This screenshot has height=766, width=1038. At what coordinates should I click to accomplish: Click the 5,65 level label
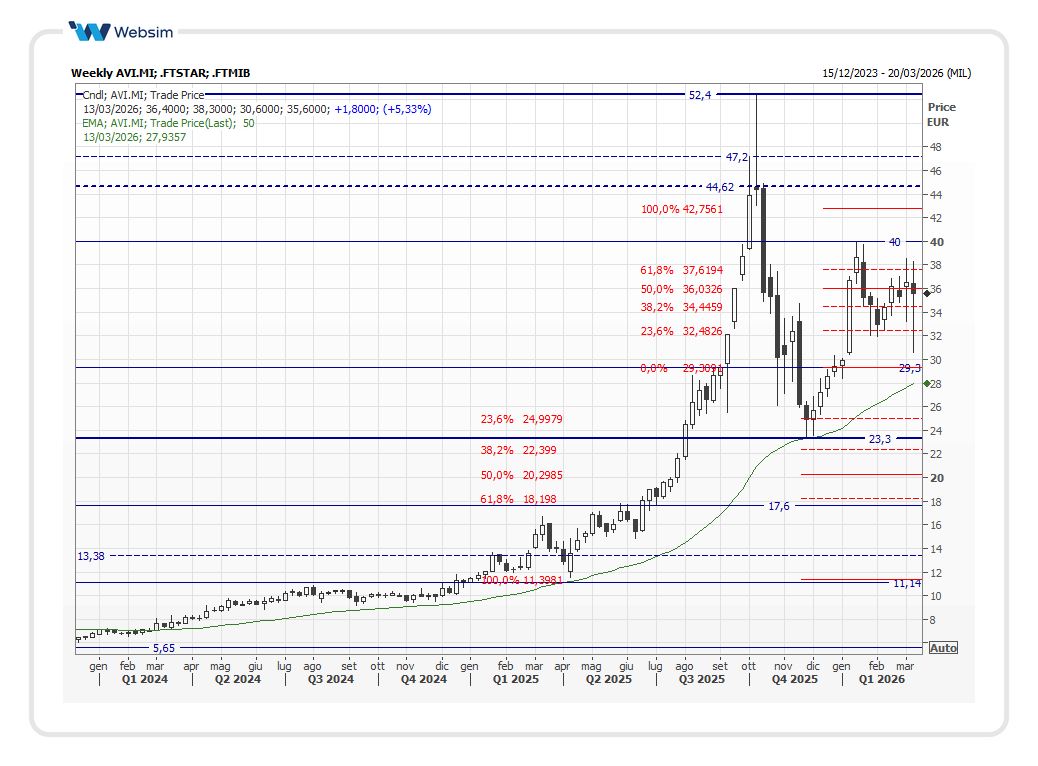(163, 648)
